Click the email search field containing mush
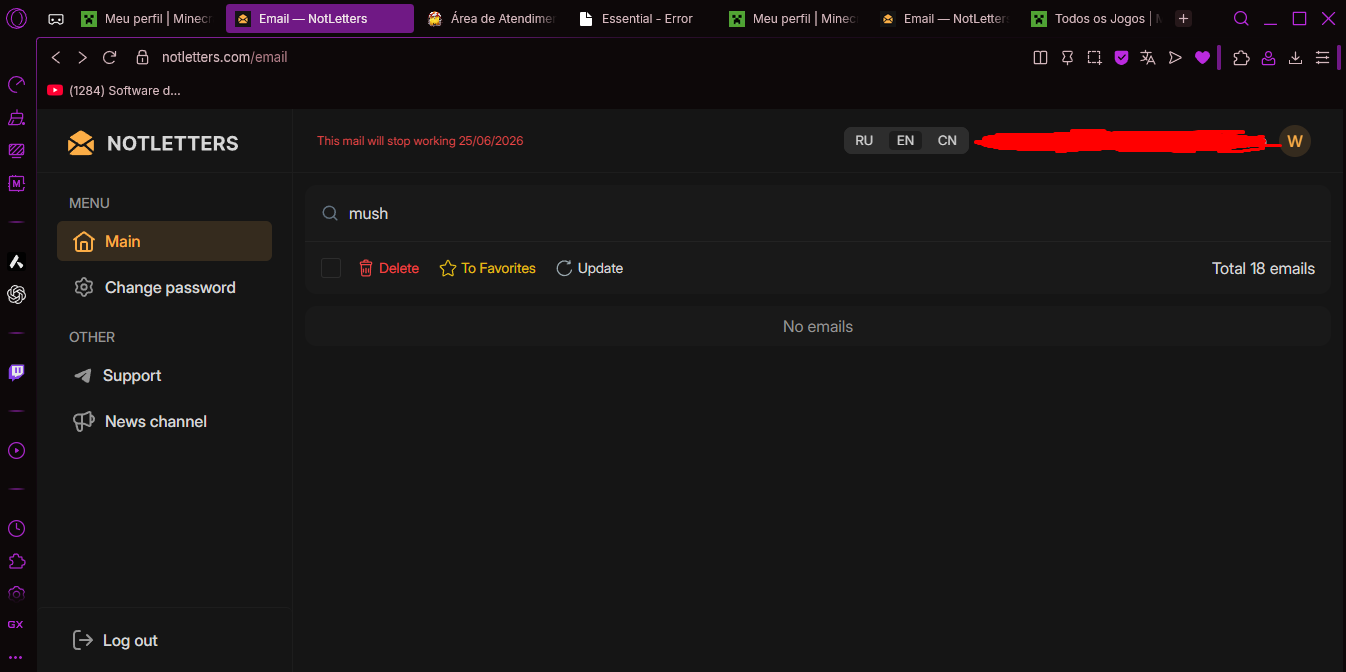 [818, 213]
